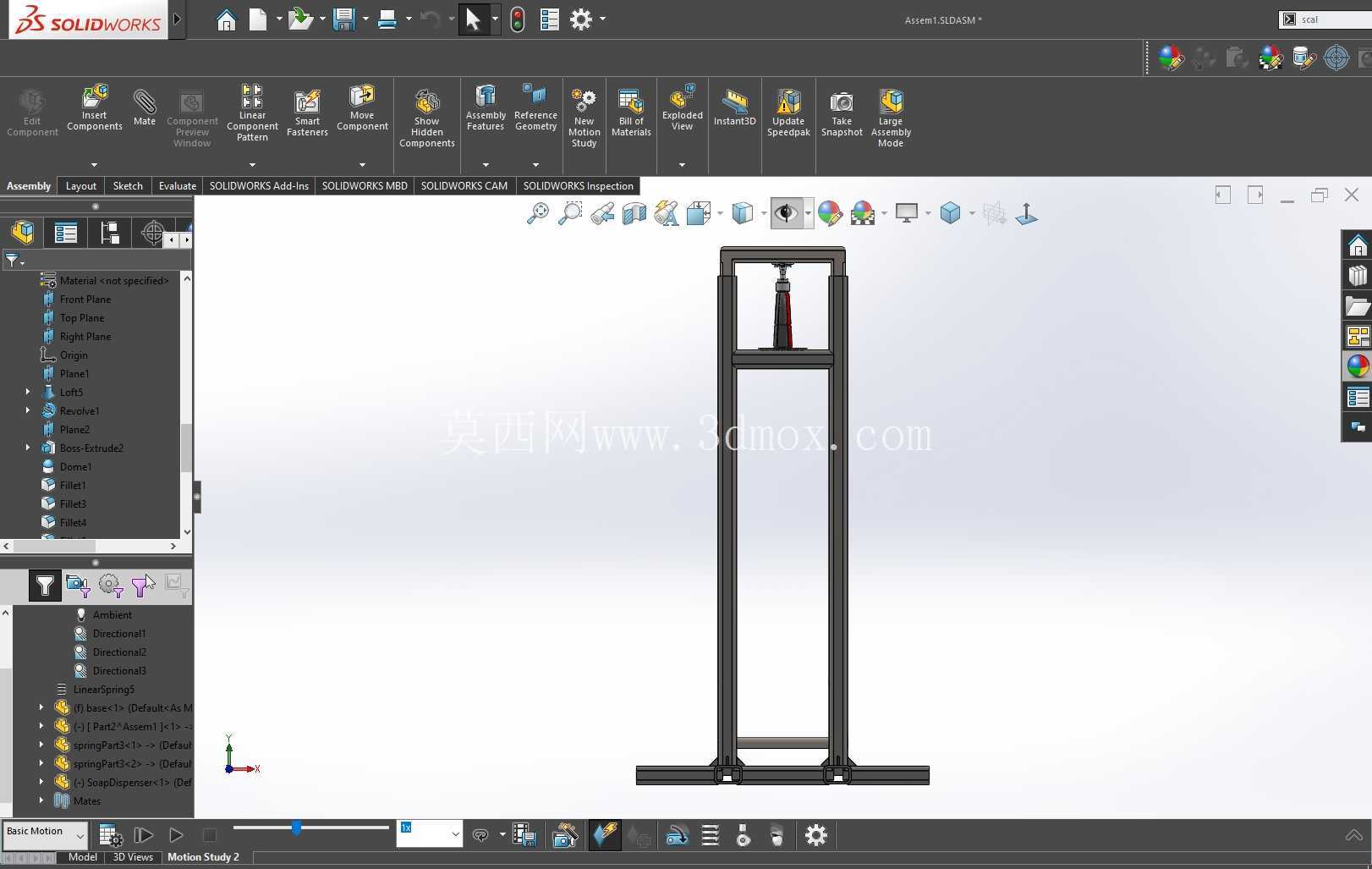Create a New Motion Study

coord(584,118)
